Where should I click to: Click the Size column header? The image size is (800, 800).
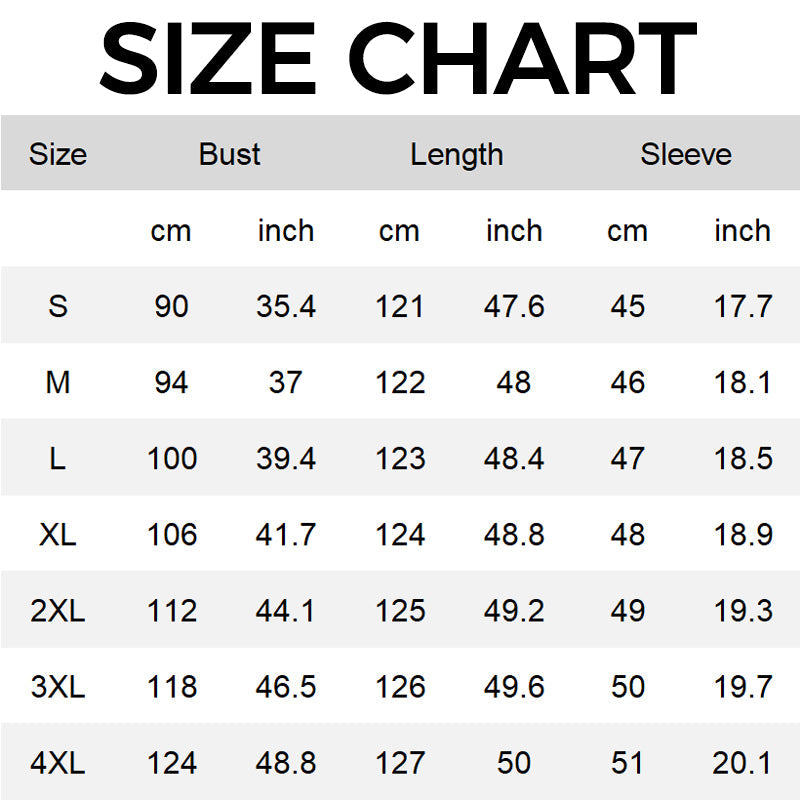point(58,154)
